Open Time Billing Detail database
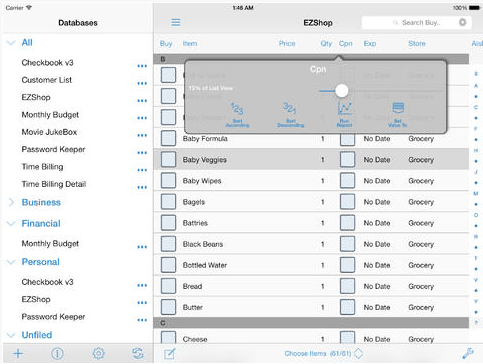Viewport: 483px width, 364px height. click(x=54, y=184)
